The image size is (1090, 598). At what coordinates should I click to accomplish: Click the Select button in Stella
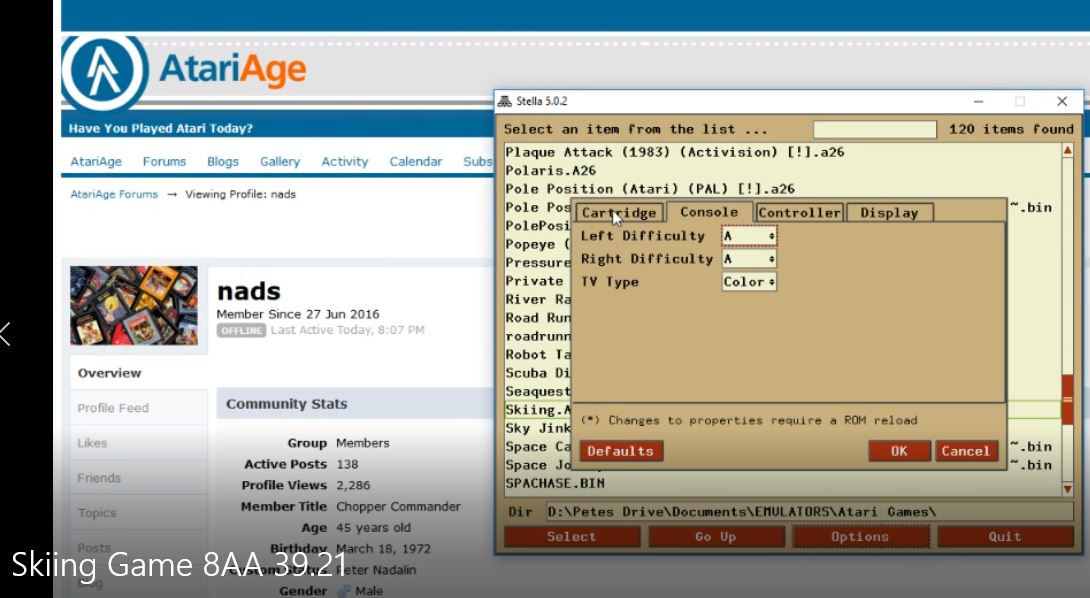click(571, 537)
